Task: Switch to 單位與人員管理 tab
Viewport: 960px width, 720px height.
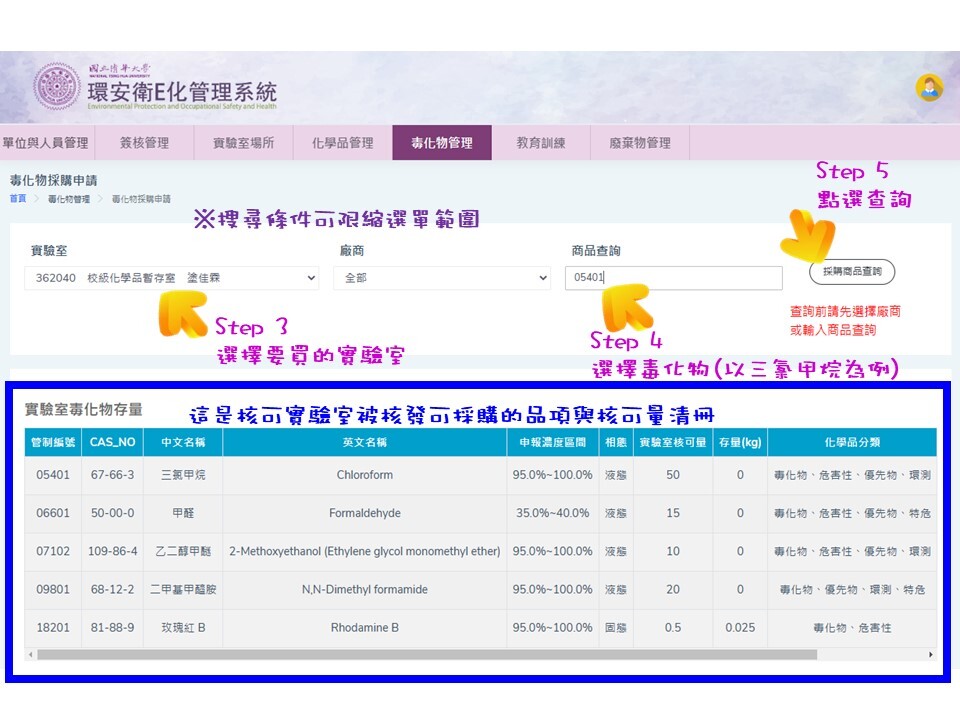Action: point(45,143)
